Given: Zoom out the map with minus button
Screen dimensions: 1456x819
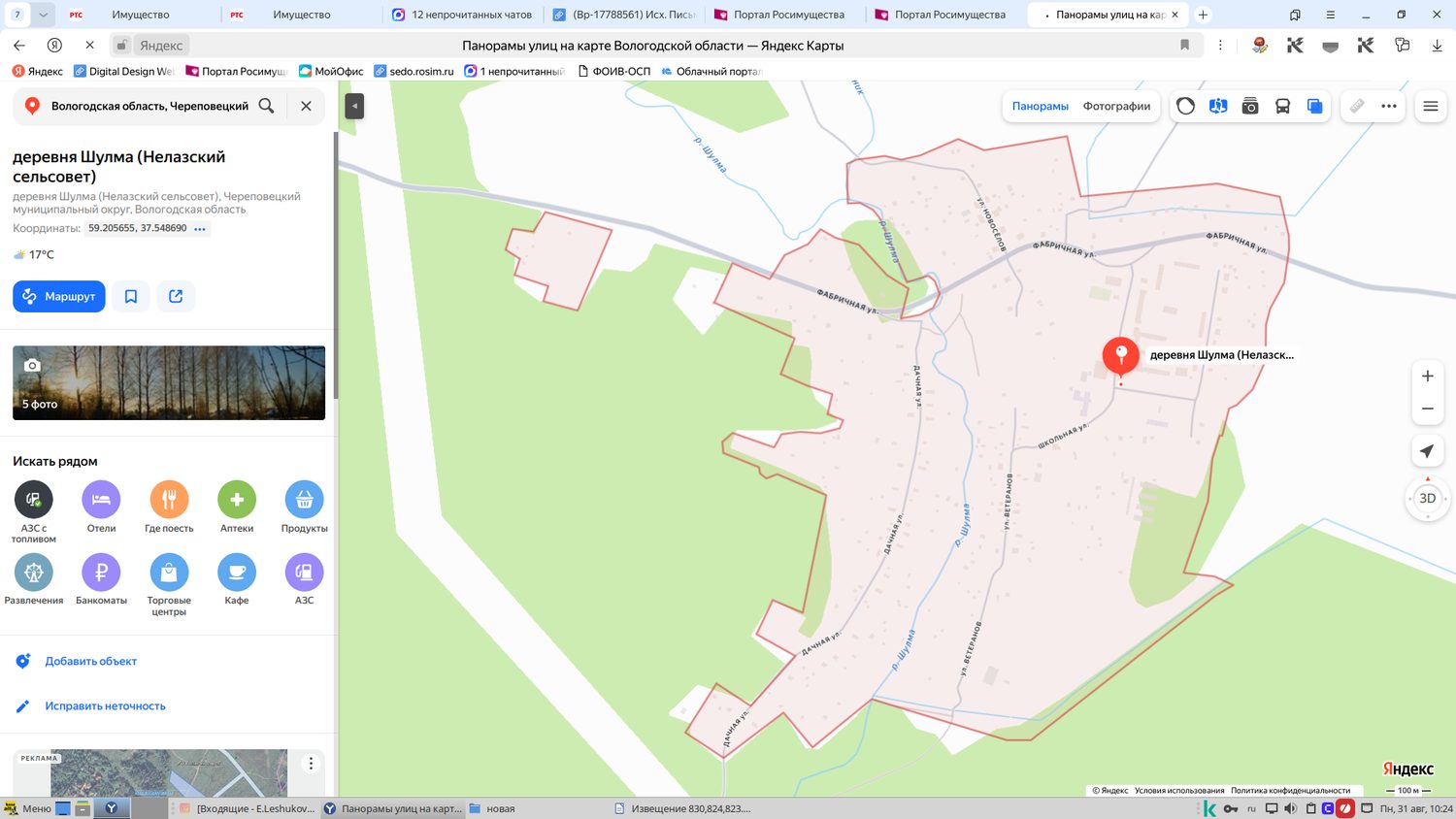Looking at the screenshot, I should click(1427, 409).
